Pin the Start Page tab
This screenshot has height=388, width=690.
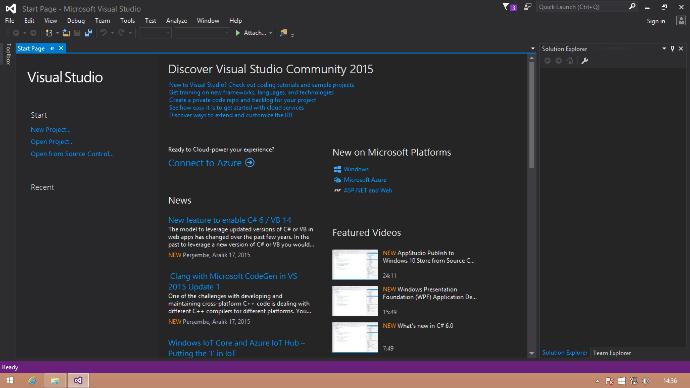[x=52, y=48]
